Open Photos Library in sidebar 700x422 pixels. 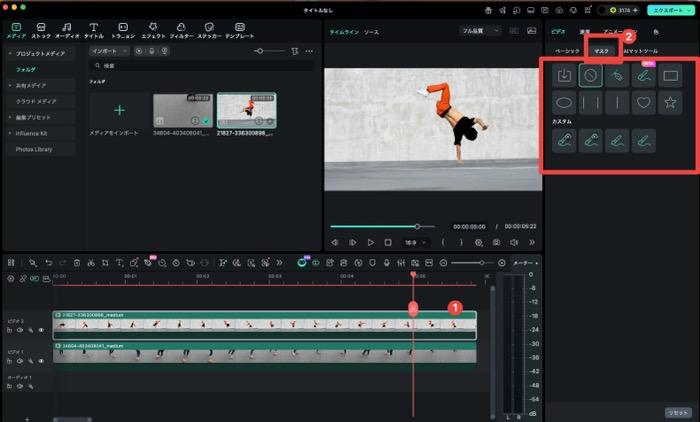coord(34,149)
